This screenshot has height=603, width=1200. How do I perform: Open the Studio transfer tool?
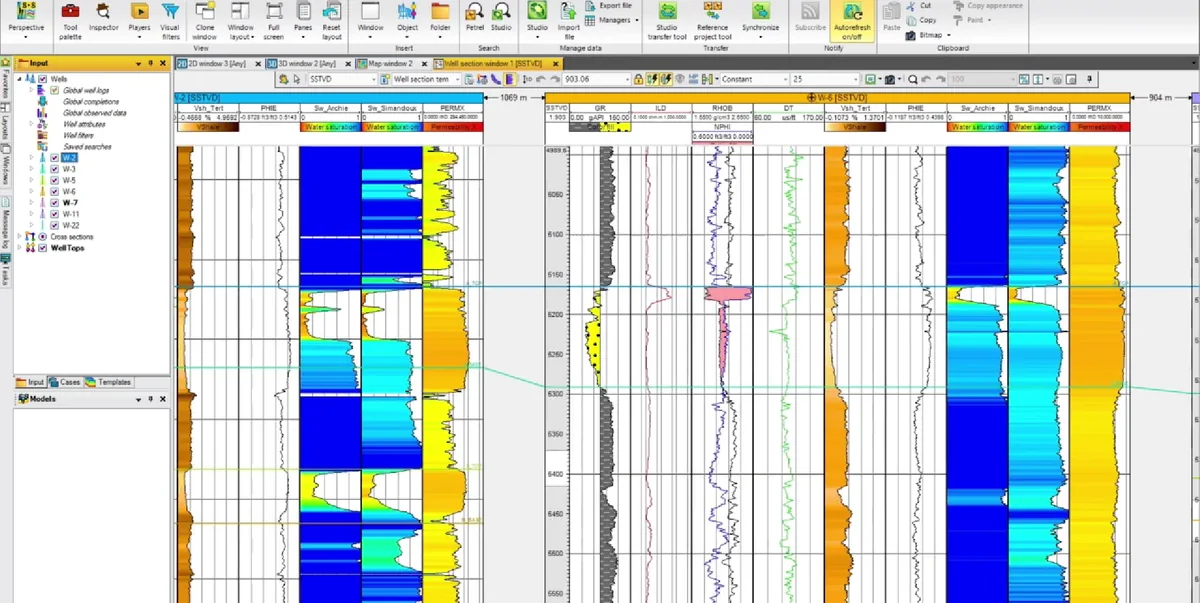point(666,20)
